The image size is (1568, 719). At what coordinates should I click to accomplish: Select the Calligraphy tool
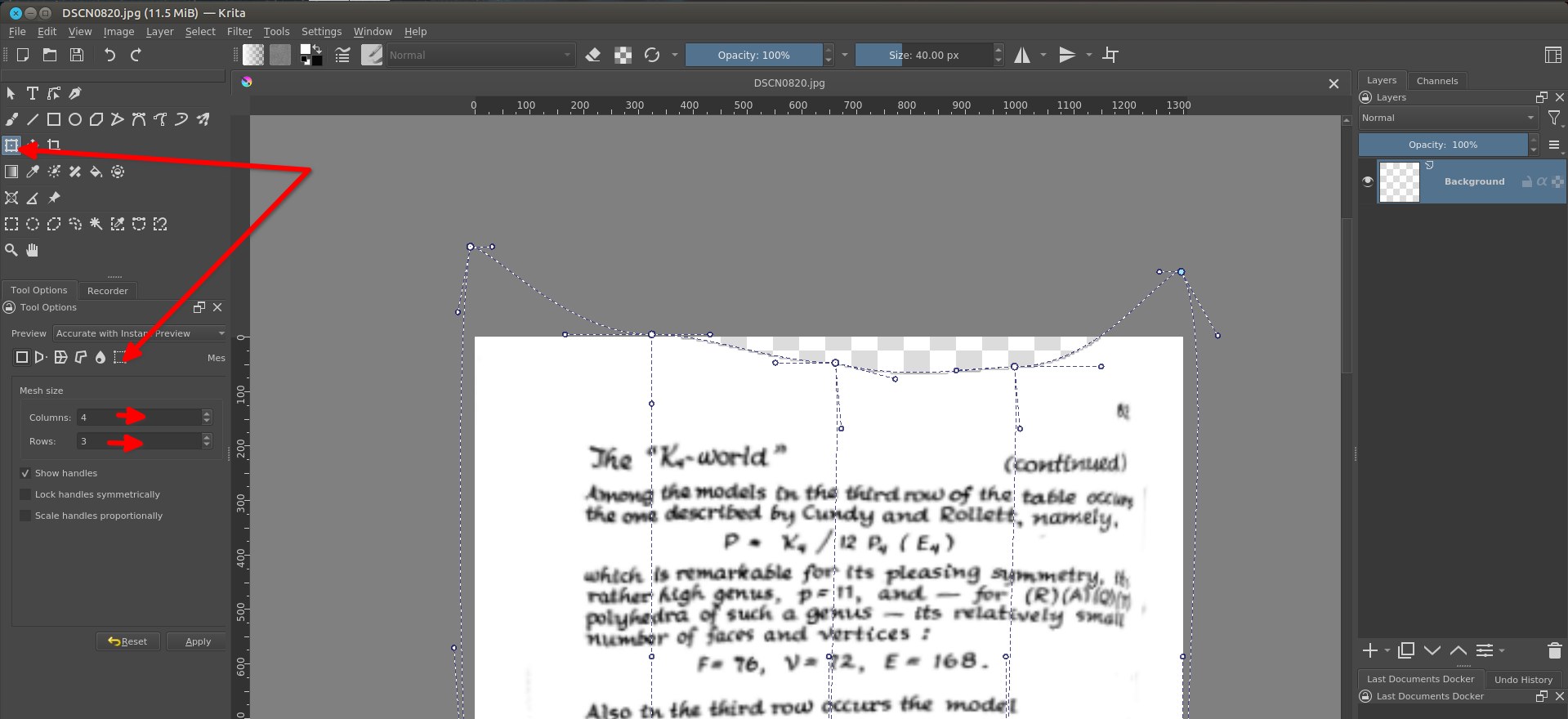[75, 93]
